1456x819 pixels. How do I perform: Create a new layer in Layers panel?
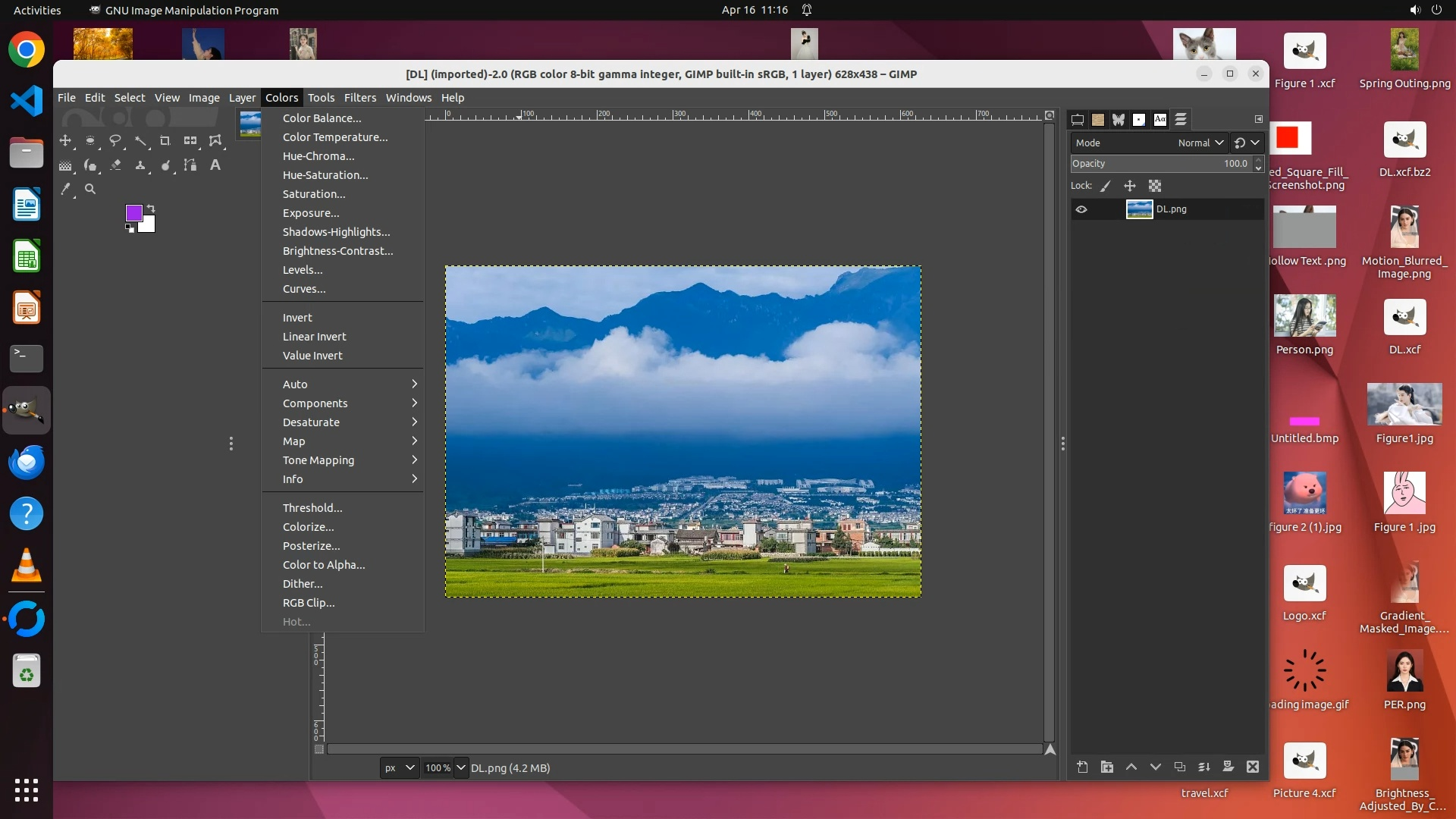click(x=1082, y=767)
